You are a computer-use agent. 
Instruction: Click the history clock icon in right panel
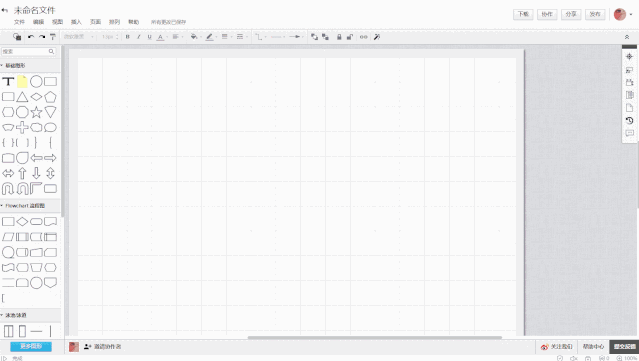pyautogui.click(x=629, y=121)
